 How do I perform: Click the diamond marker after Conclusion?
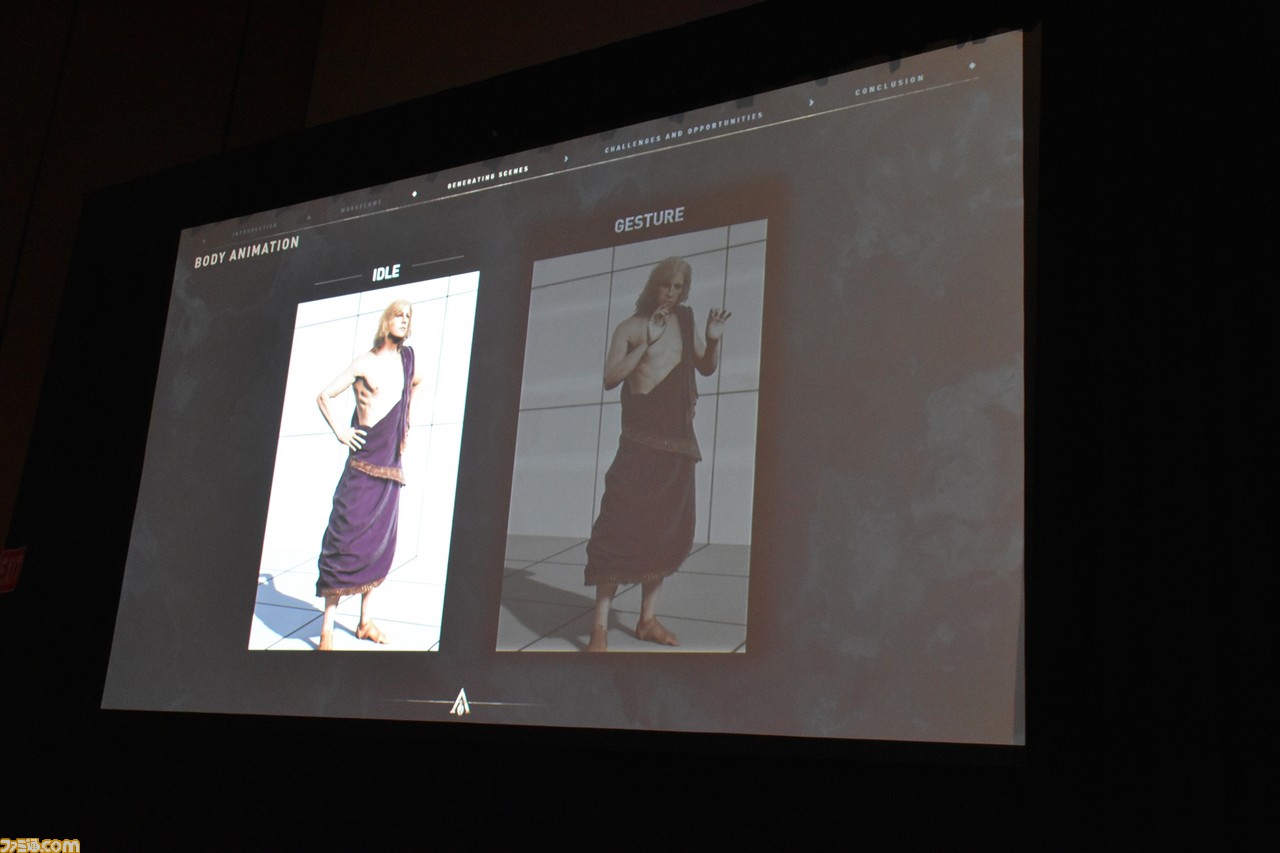pyautogui.click(x=973, y=66)
